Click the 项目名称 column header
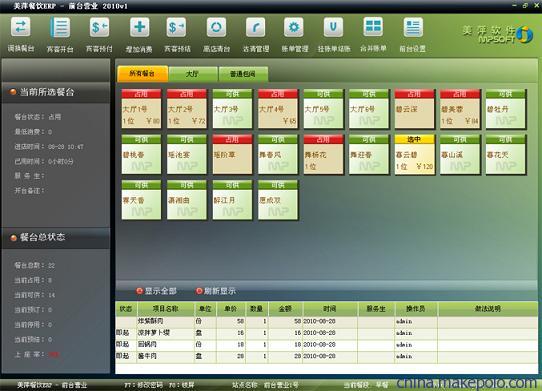 (166, 308)
